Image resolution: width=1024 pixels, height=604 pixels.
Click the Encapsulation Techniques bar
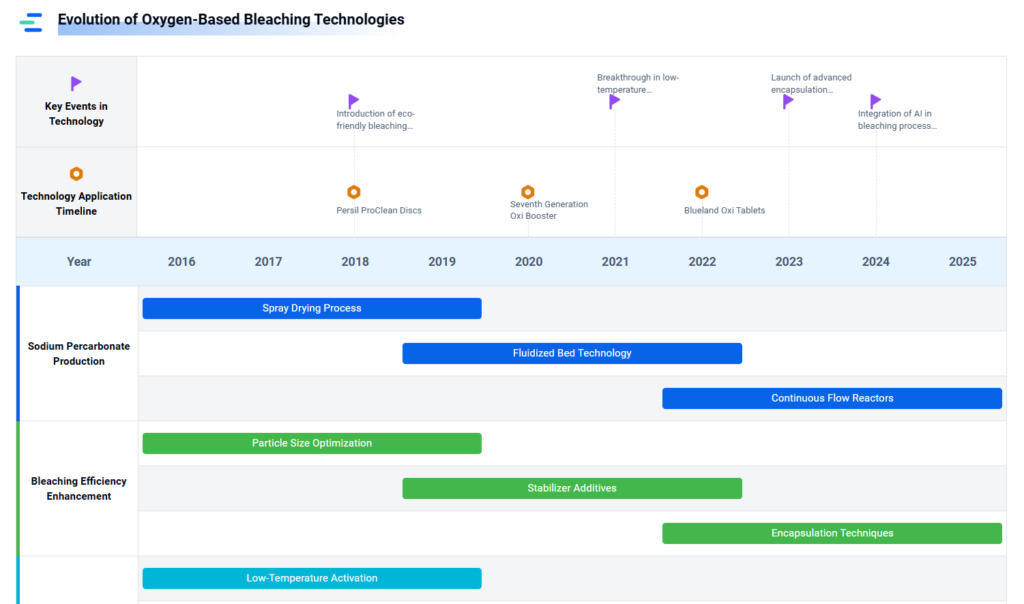(x=832, y=533)
